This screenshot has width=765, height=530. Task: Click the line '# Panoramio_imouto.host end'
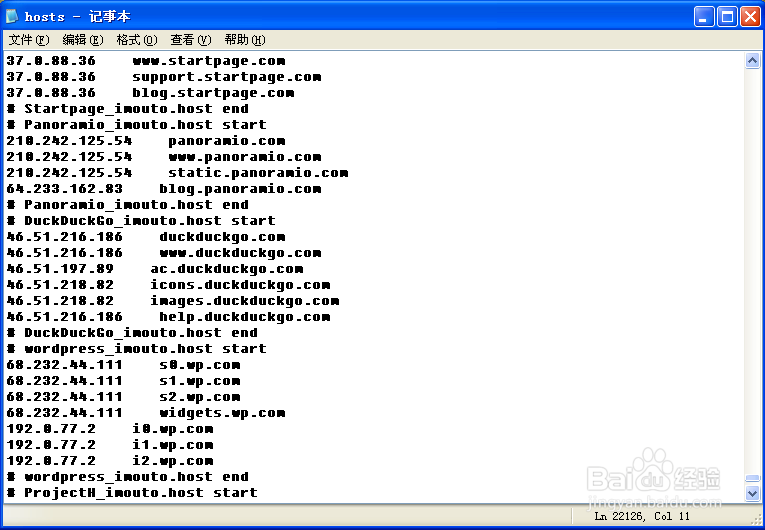(x=128, y=205)
